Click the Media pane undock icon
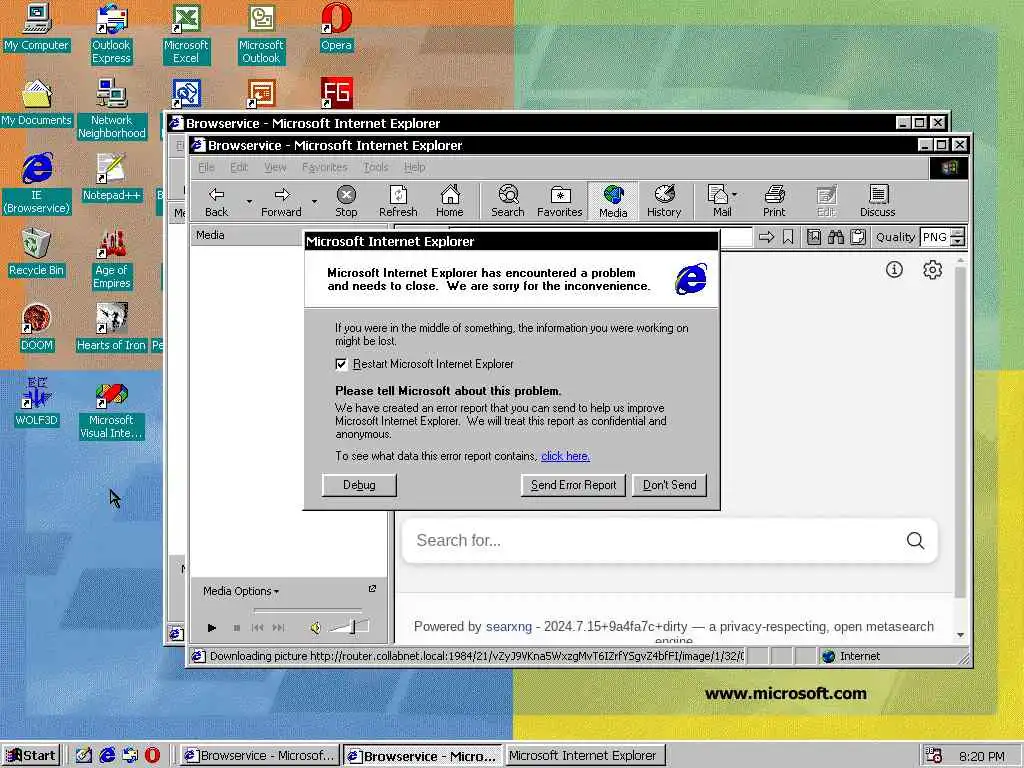 (x=372, y=589)
